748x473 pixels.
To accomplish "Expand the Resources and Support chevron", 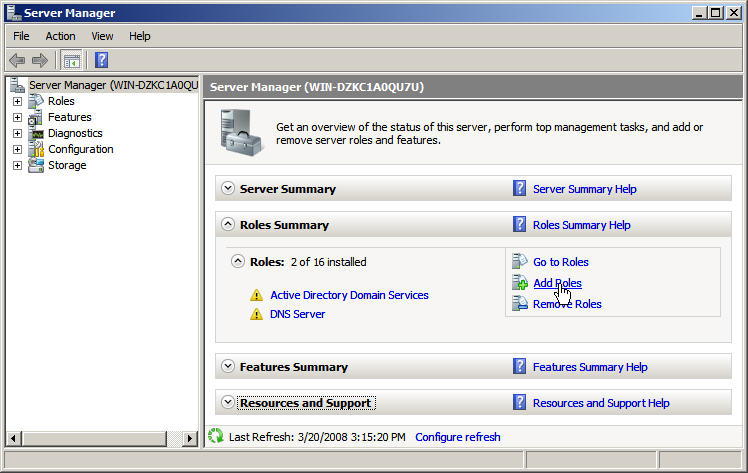I will click(x=228, y=402).
